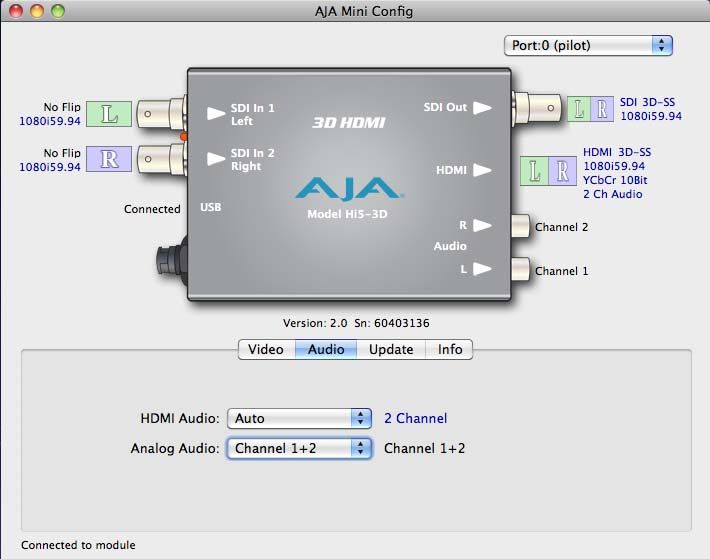Click the L R icon beside SDI 3D-SS
710x559 pixels.
tap(590, 109)
